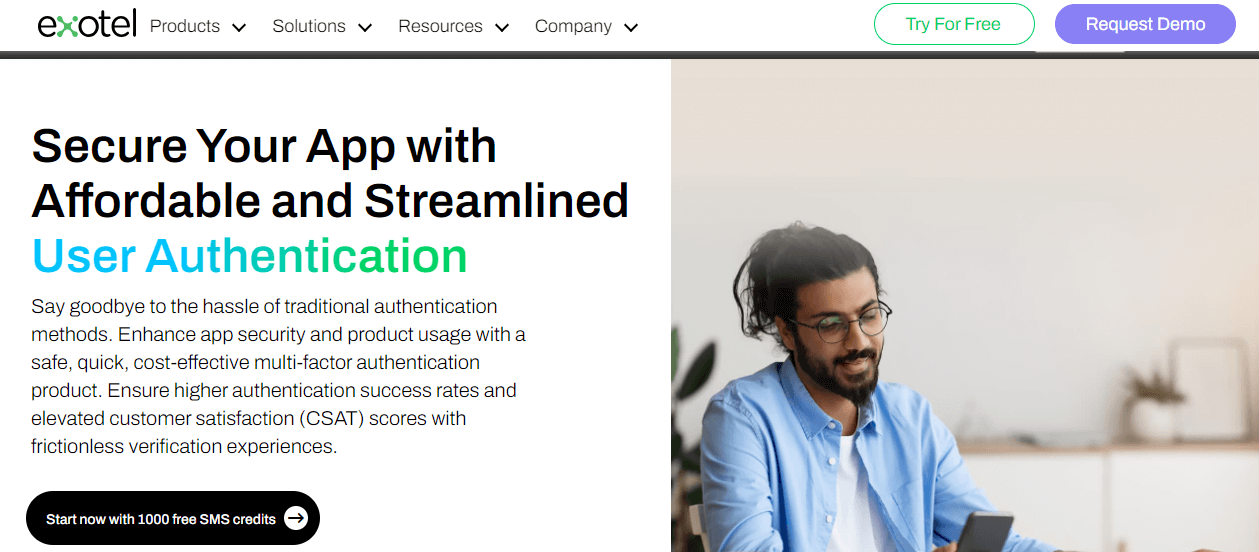Viewport: 1259px width, 552px height.
Task: Click the green x in the Exotel logo
Action: tap(66, 27)
